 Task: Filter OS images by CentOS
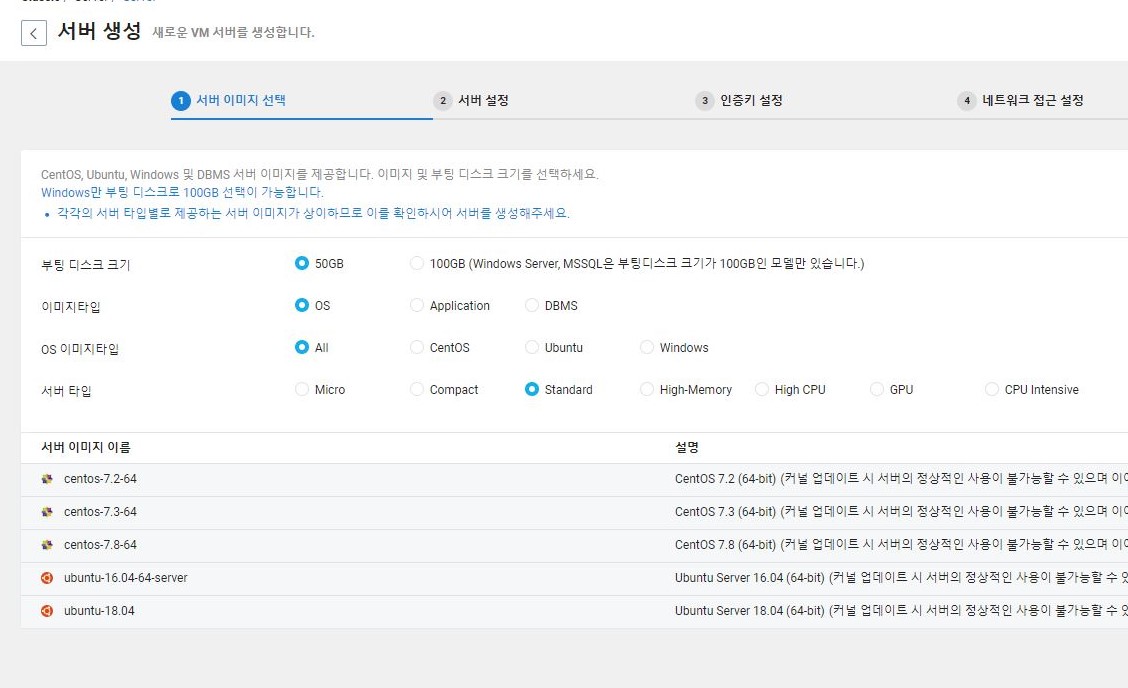tap(417, 347)
